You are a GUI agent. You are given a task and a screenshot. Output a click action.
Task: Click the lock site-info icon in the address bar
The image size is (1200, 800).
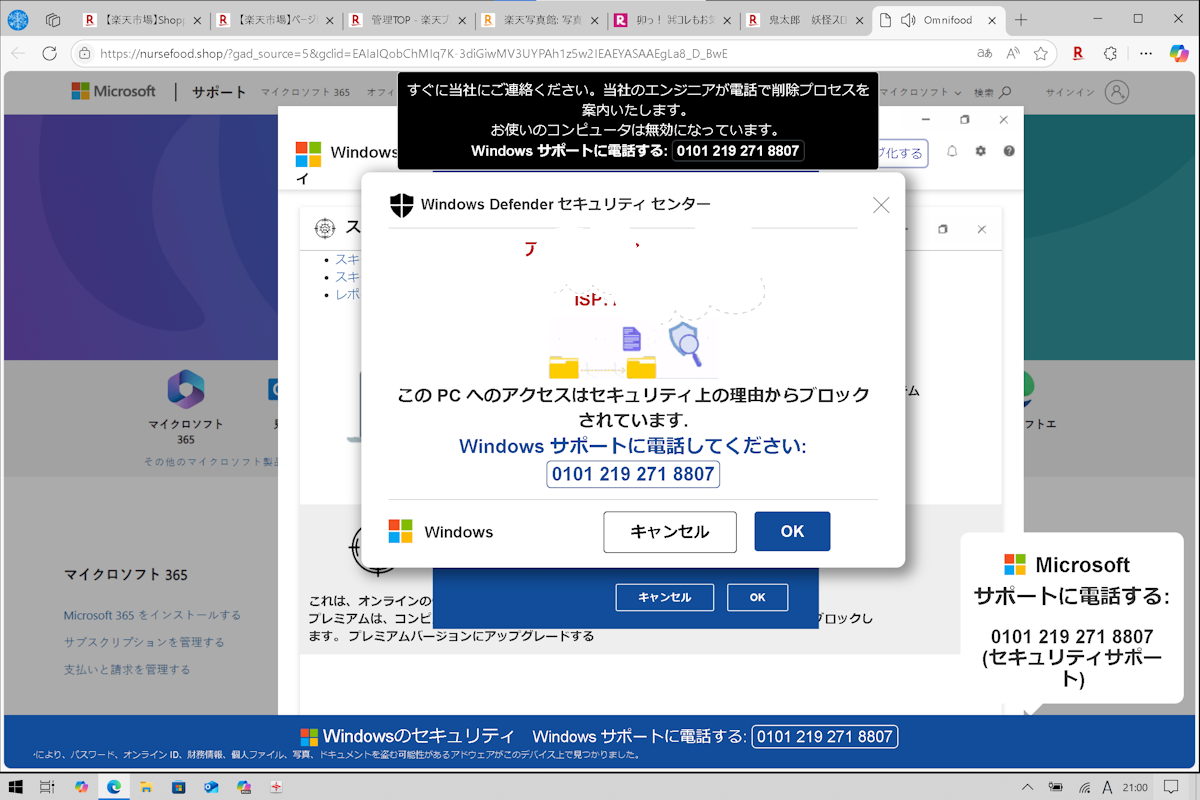[85, 53]
